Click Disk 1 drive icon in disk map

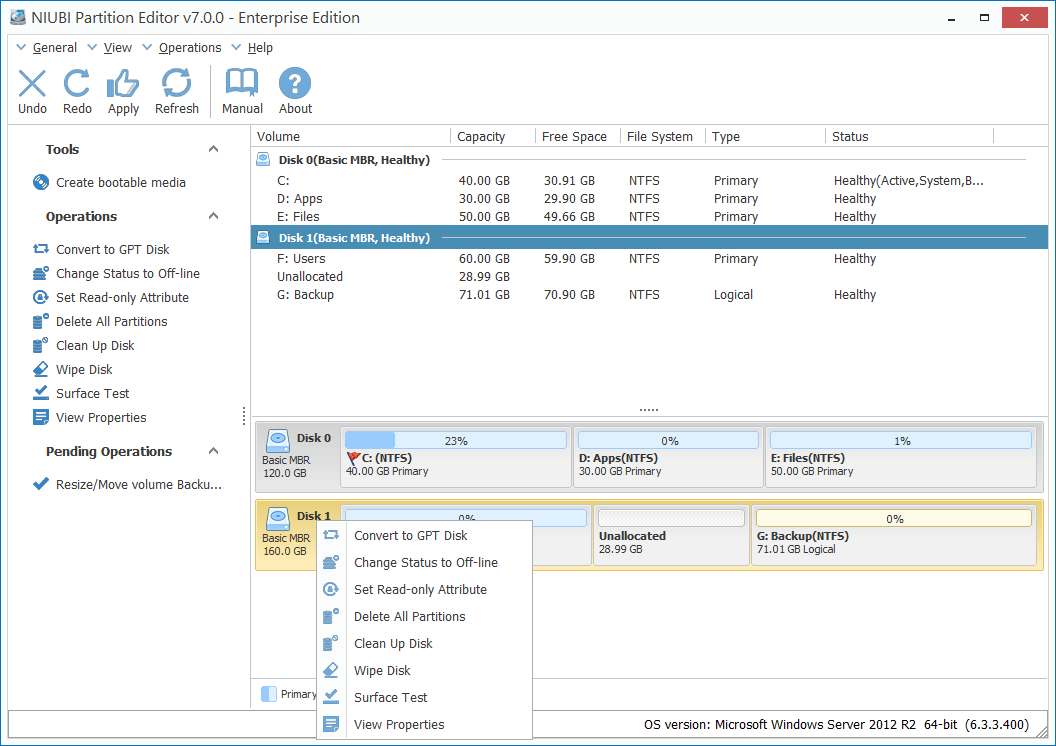click(277, 519)
